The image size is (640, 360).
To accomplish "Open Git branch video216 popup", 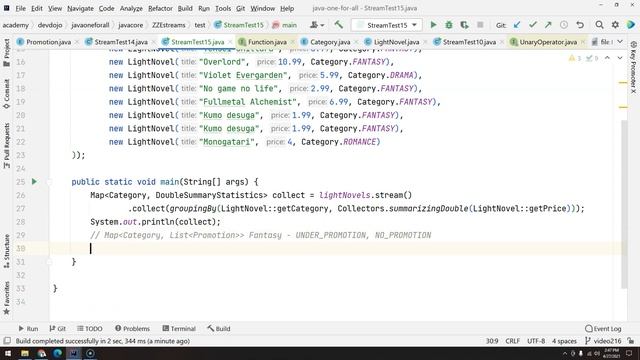I will pos(603,341).
